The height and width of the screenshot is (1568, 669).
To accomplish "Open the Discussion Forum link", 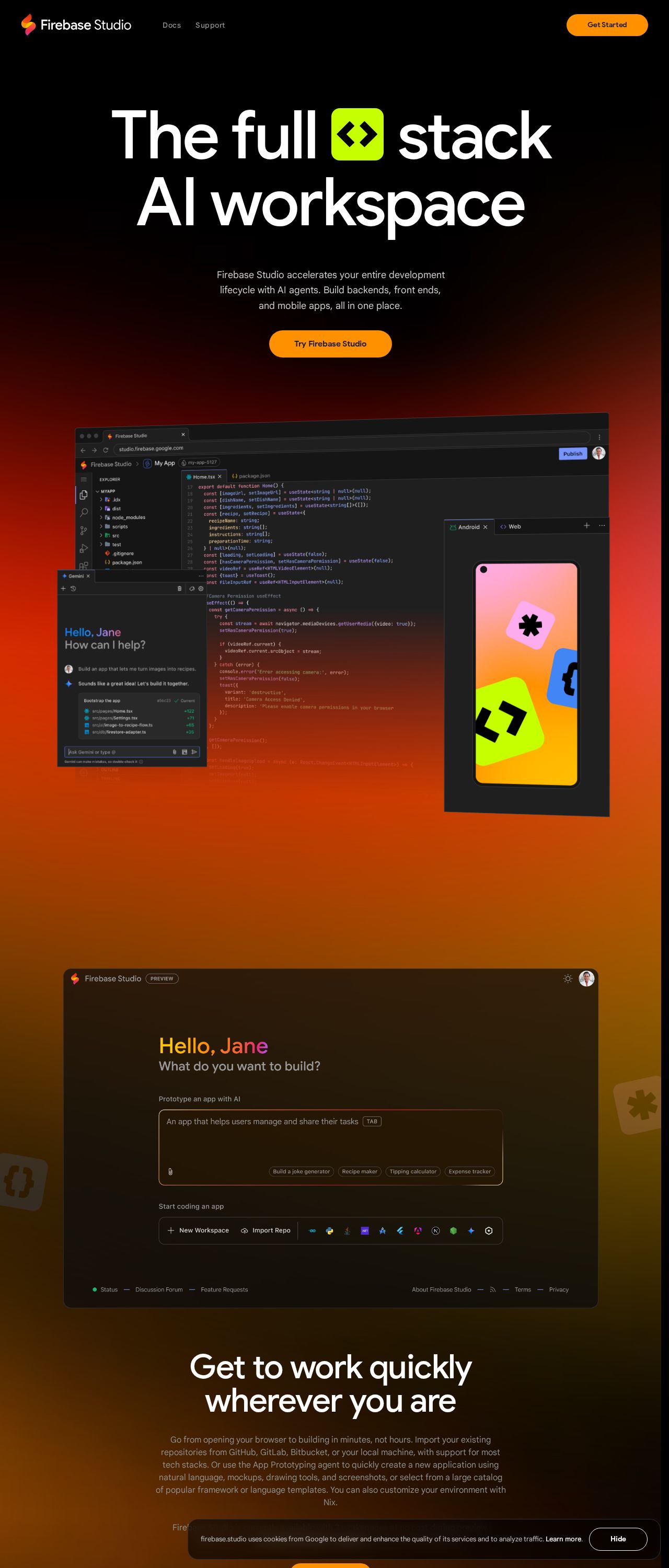I will click(159, 1290).
